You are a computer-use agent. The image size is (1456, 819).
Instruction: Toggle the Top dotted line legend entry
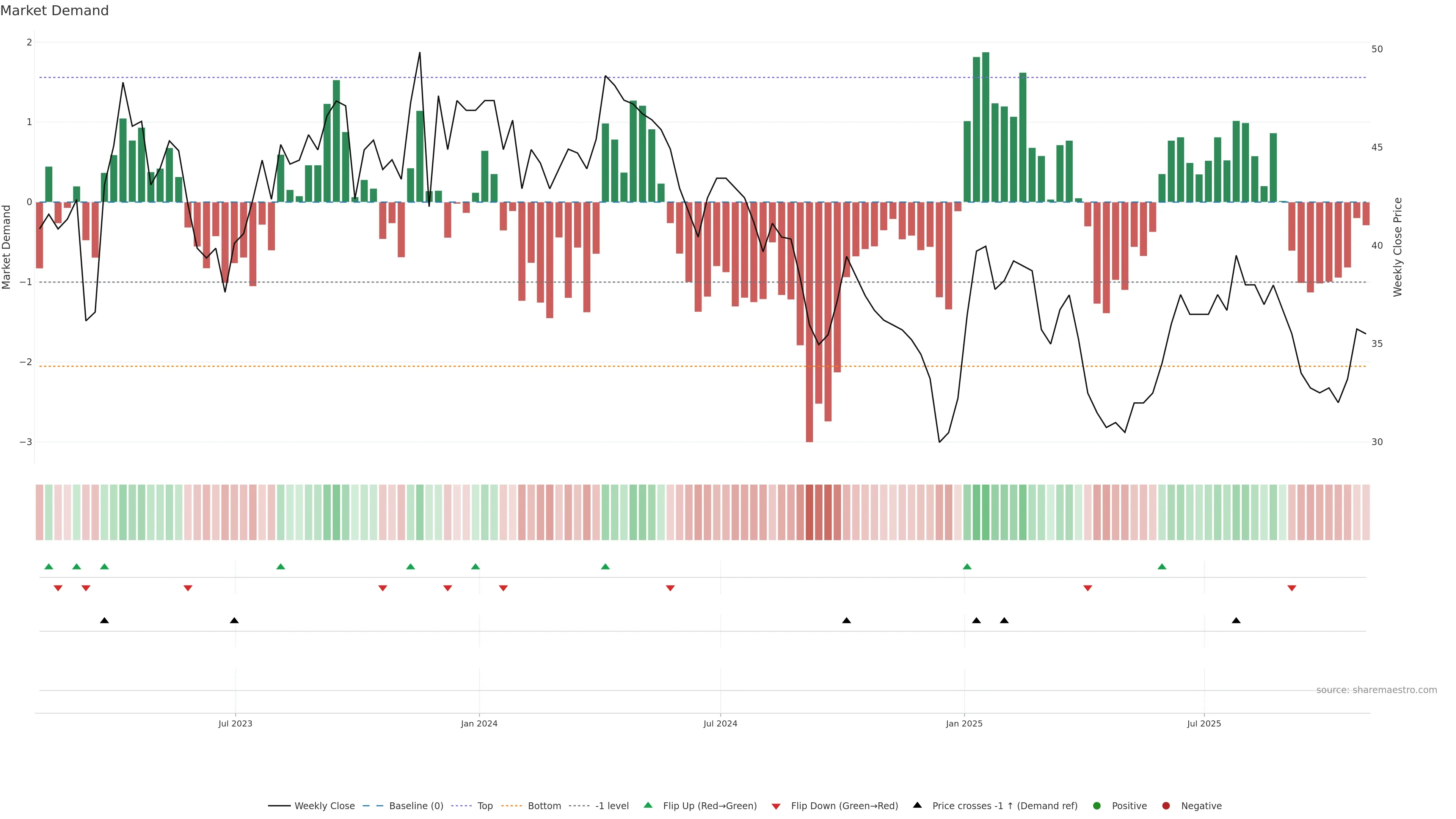point(485,805)
